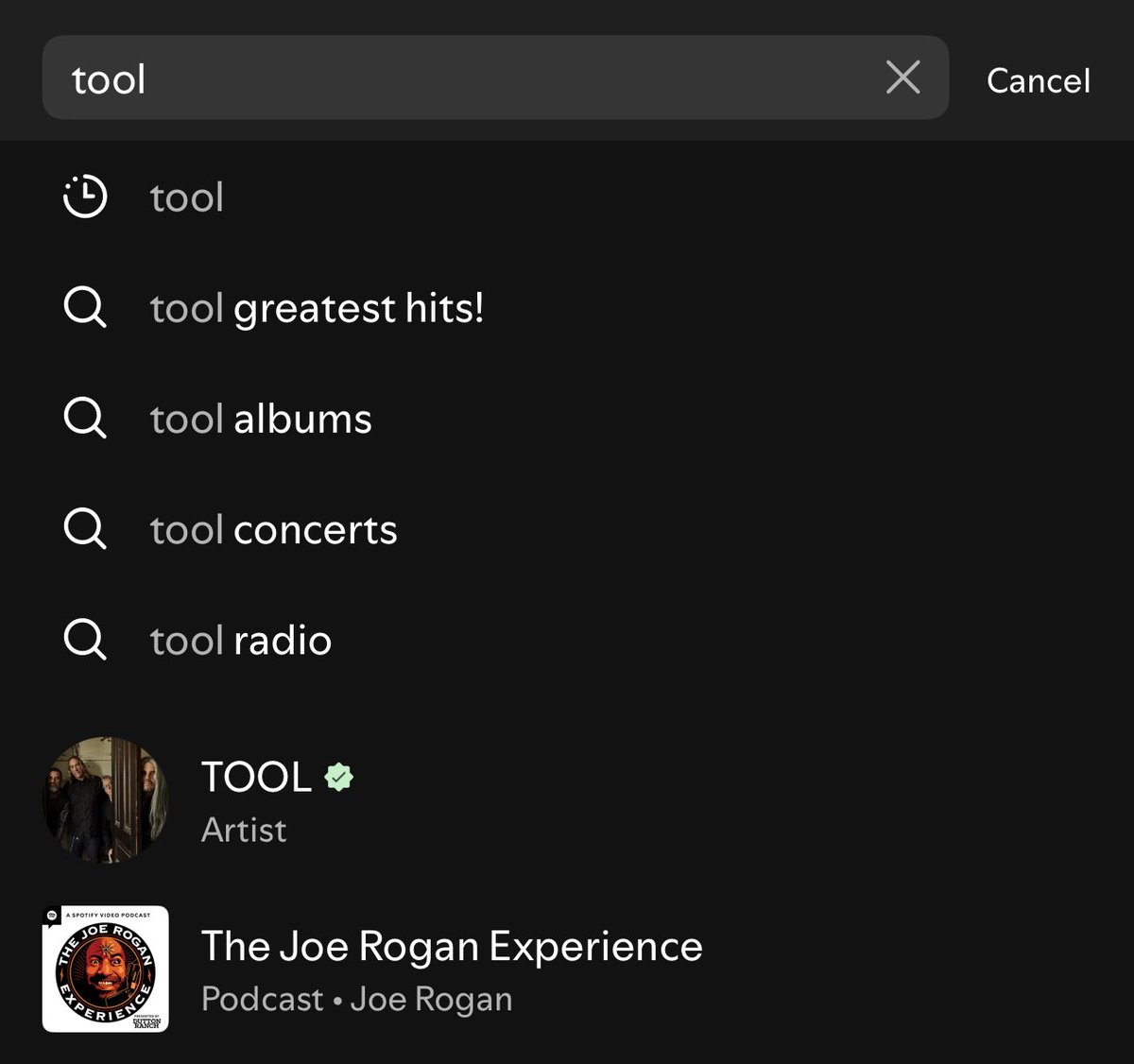Tap the Cancel button

(x=1038, y=80)
